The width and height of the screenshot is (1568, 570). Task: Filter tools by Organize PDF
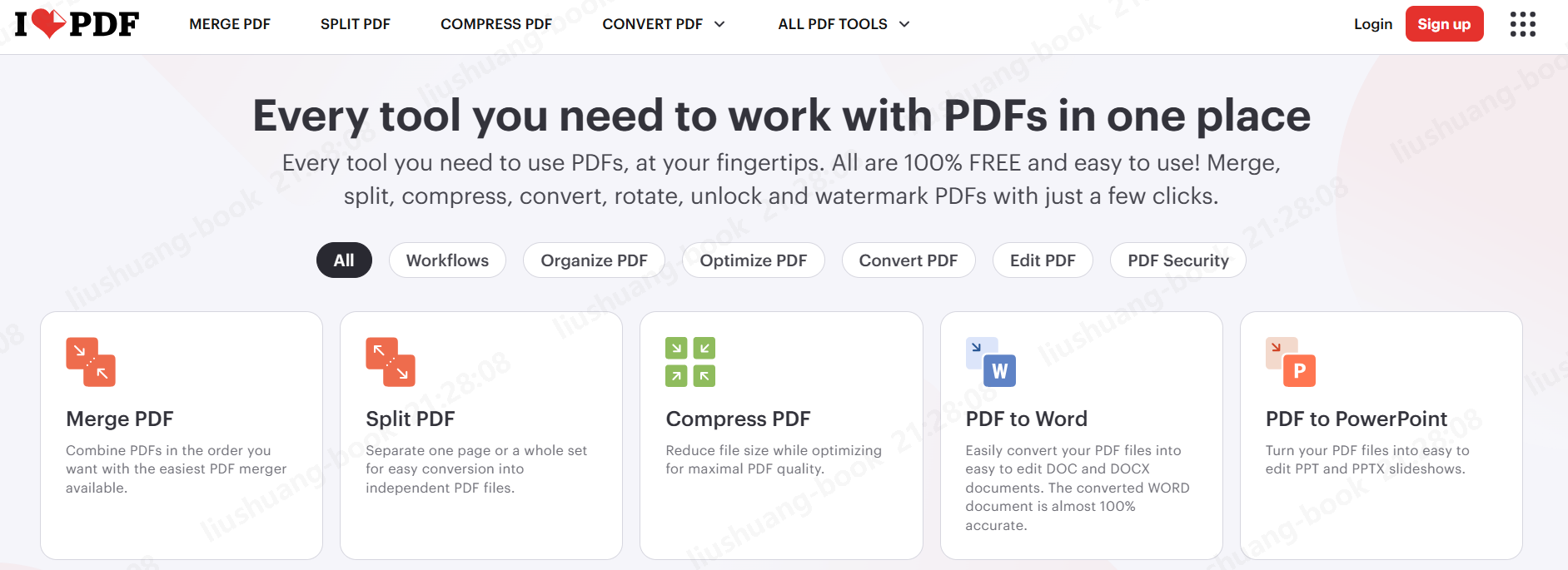594,260
